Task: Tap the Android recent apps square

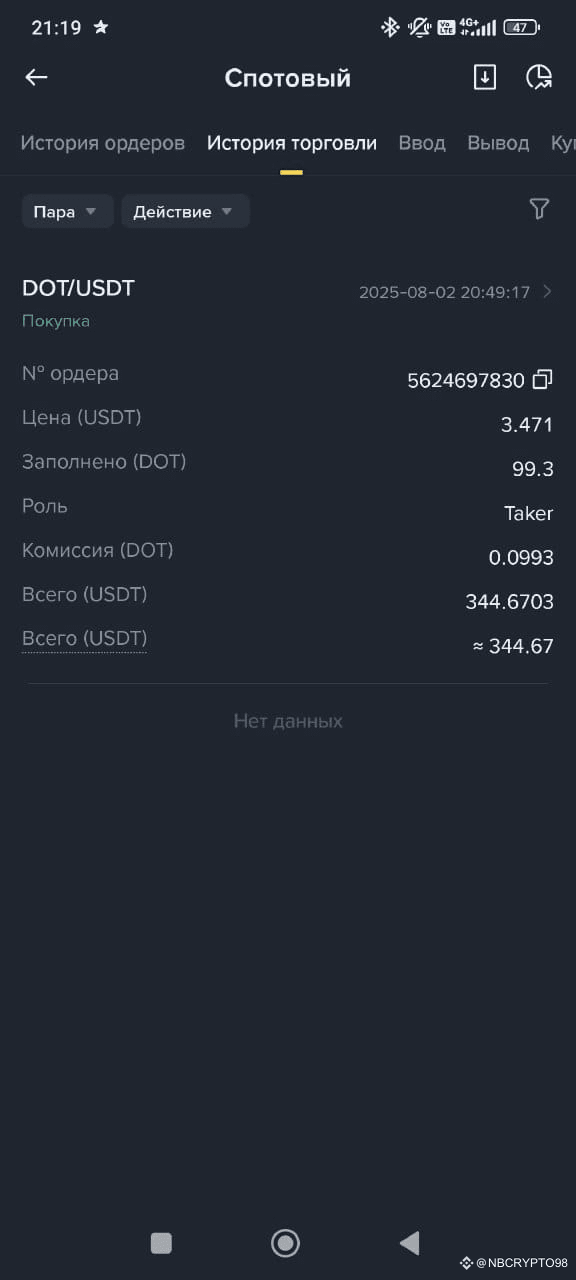Action: pos(161,1243)
